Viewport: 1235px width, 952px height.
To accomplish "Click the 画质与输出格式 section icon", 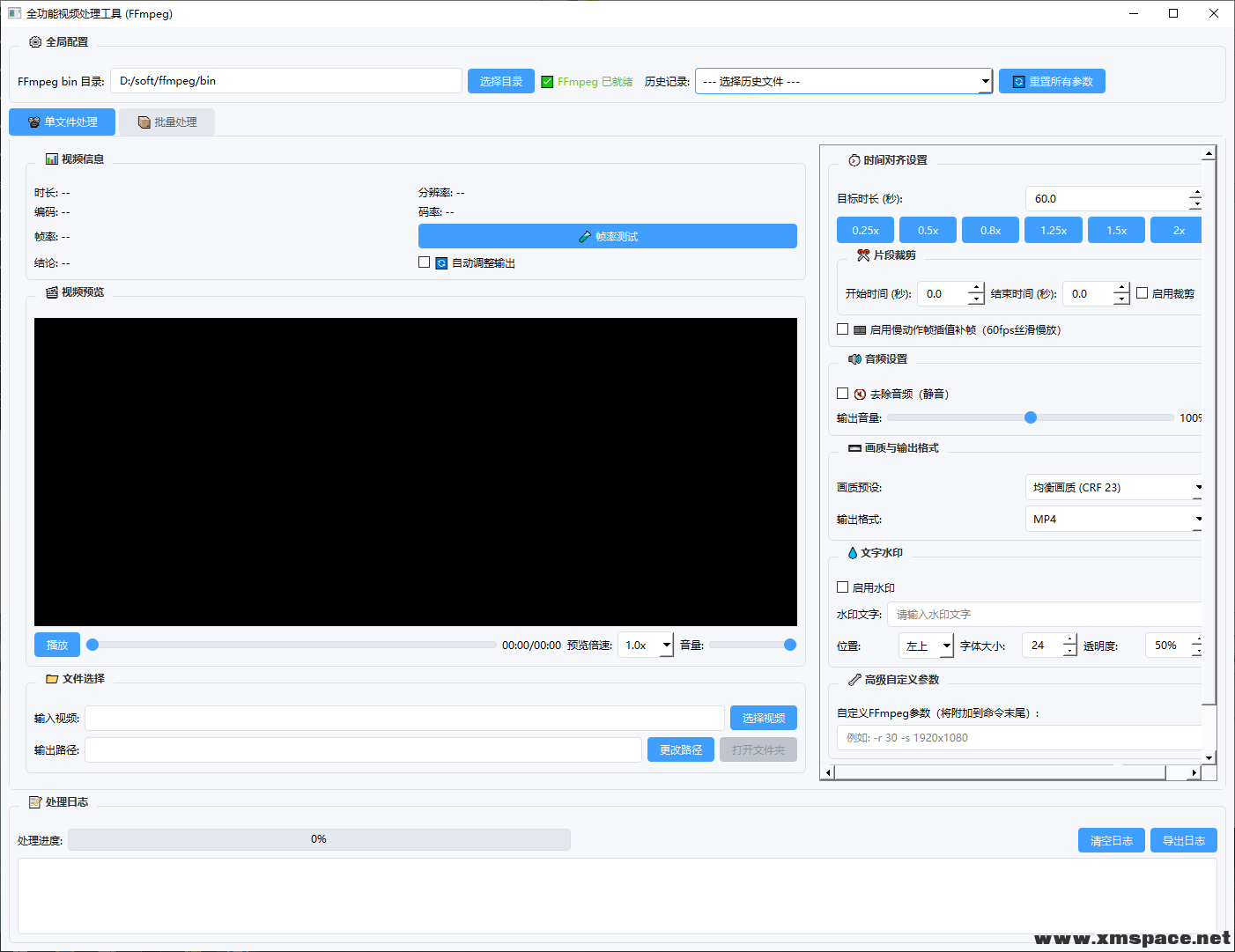I will (x=854, y=448).
